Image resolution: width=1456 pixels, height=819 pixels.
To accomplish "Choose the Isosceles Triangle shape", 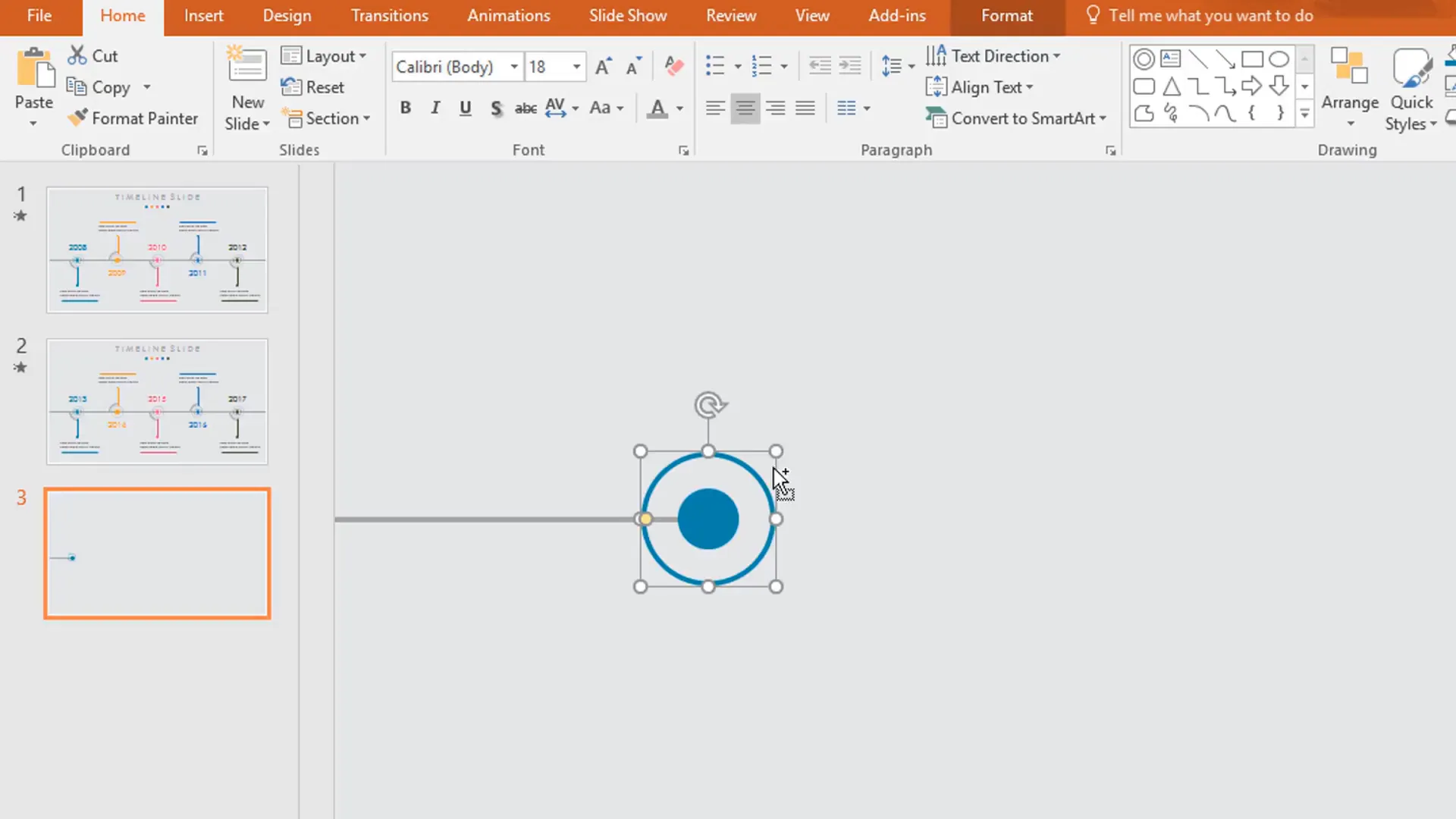I will pyautogui.click(x=1171, y=86).
